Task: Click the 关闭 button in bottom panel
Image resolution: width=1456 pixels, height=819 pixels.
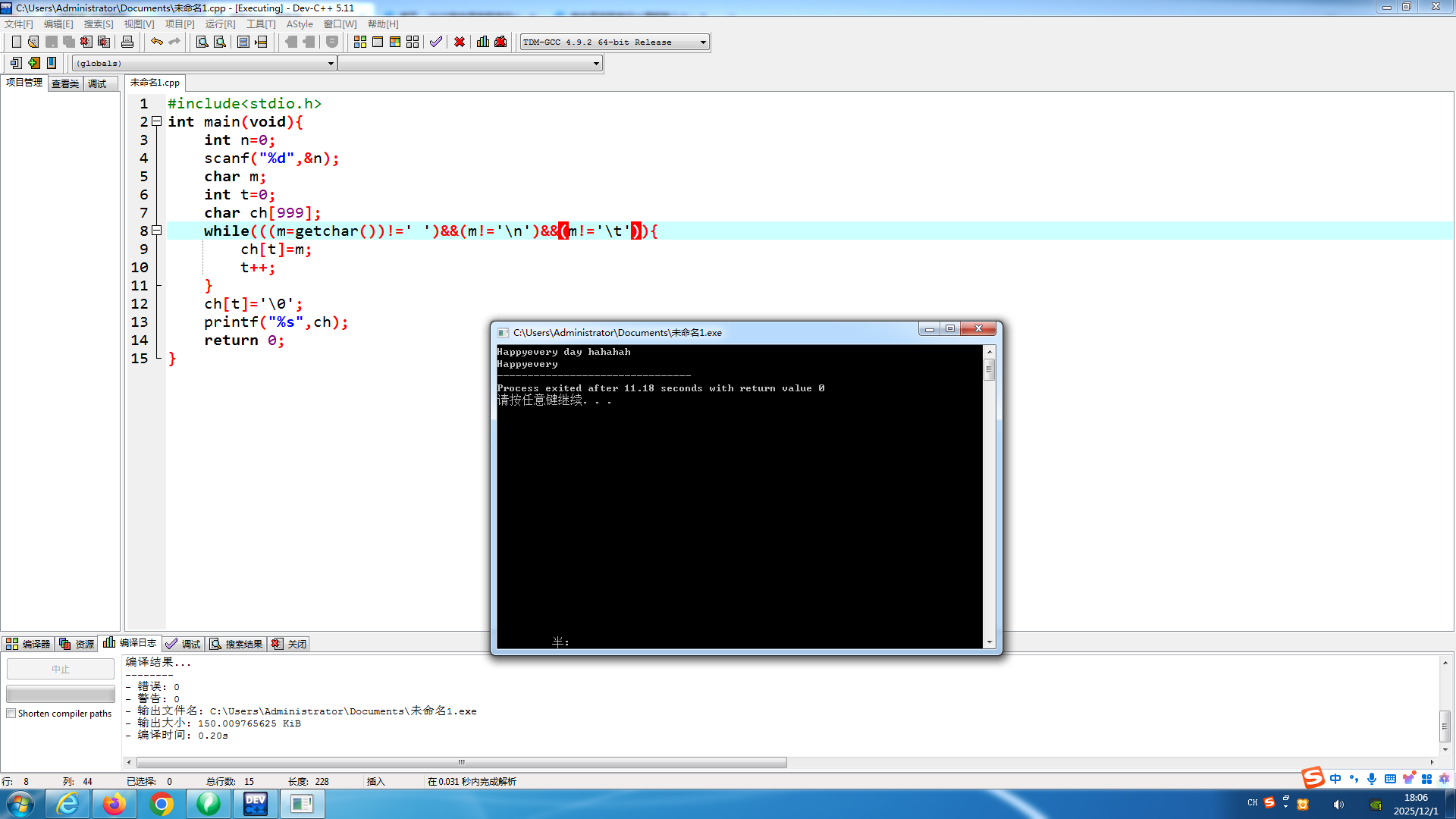Action: pos(290,644)
